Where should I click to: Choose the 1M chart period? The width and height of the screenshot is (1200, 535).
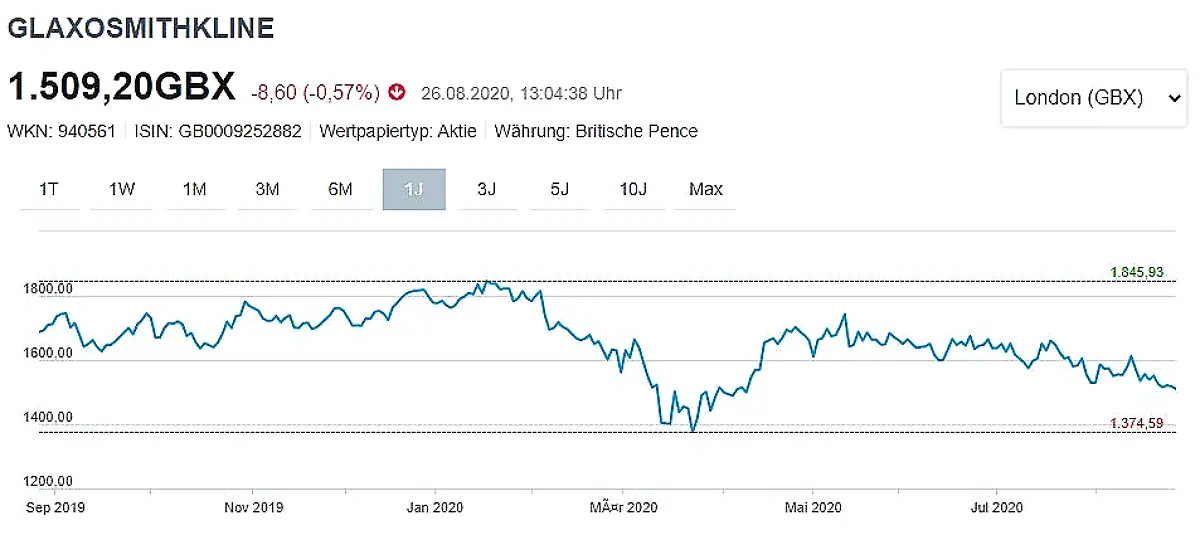coord(194,189)
